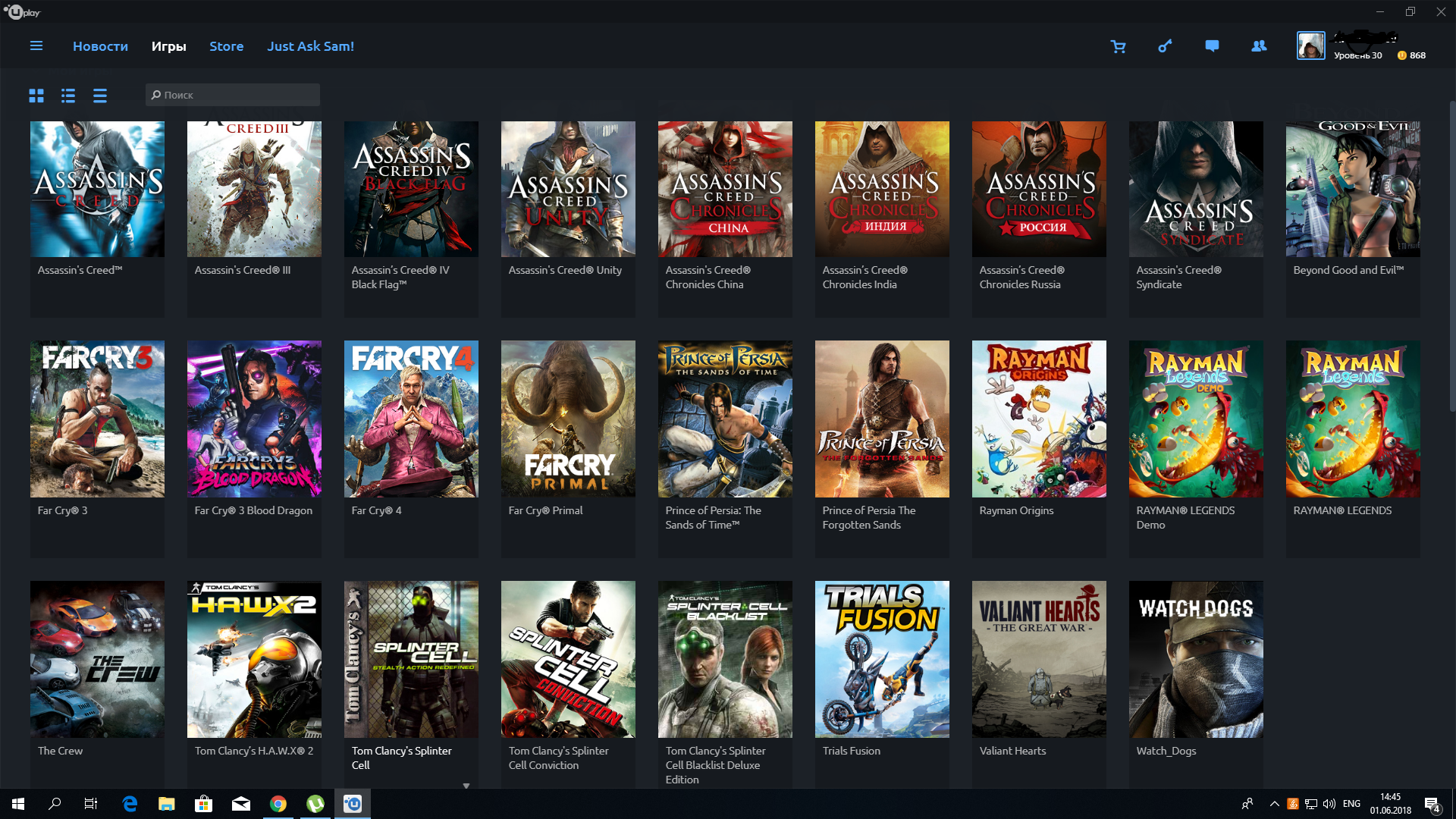Open Microsoft Store from taskbar
1456x819 pixels.
click(204, 804)
